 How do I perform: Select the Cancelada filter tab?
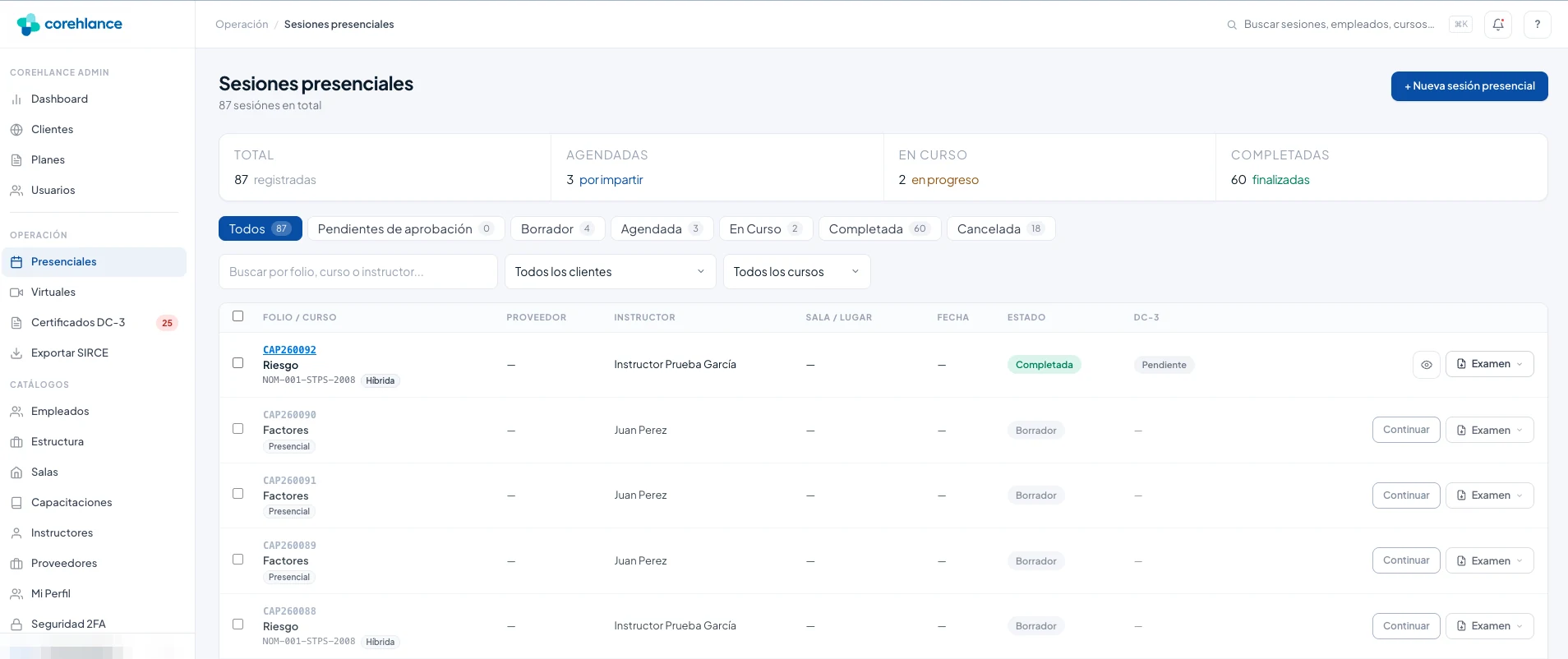click(x=1001, y=228)
